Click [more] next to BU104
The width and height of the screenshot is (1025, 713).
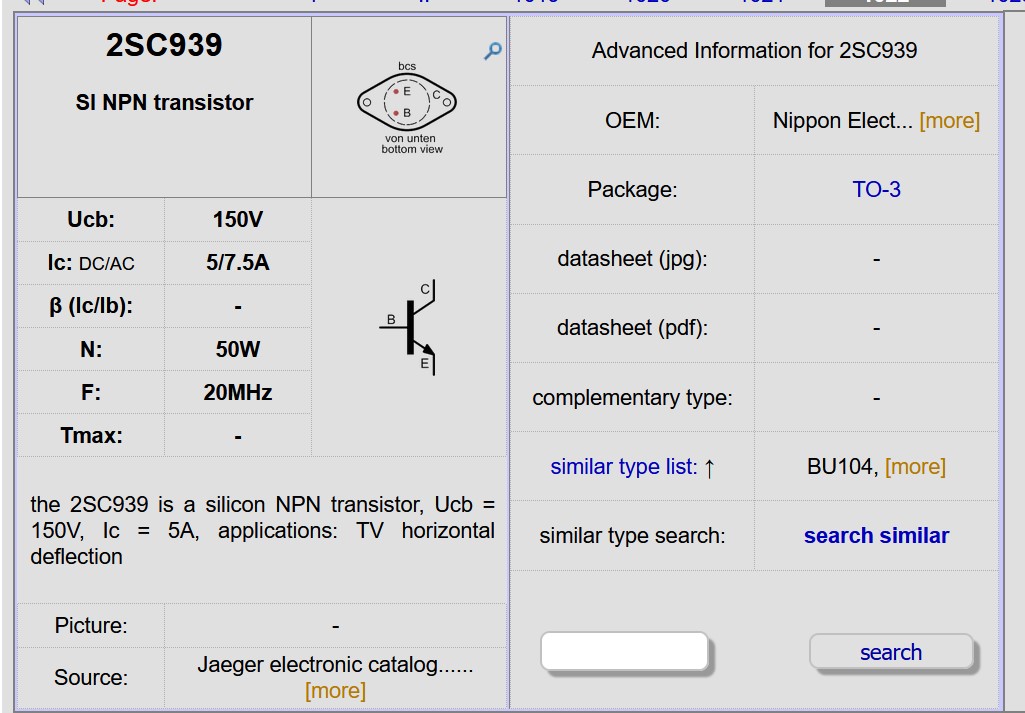[915, 467]
